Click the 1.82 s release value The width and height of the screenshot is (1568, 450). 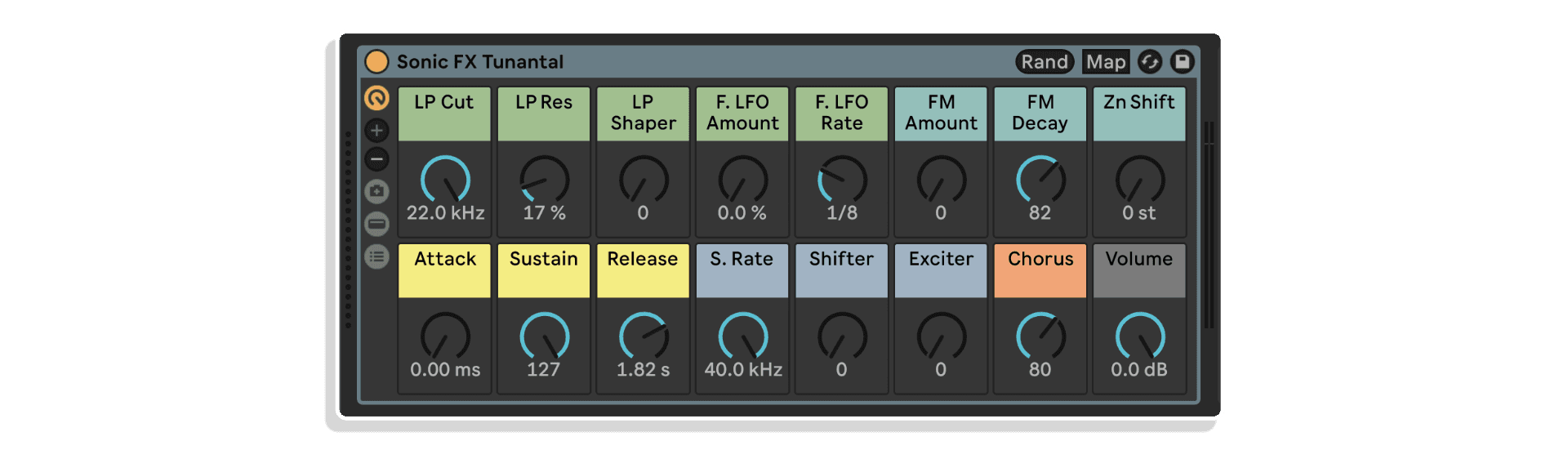644,370
